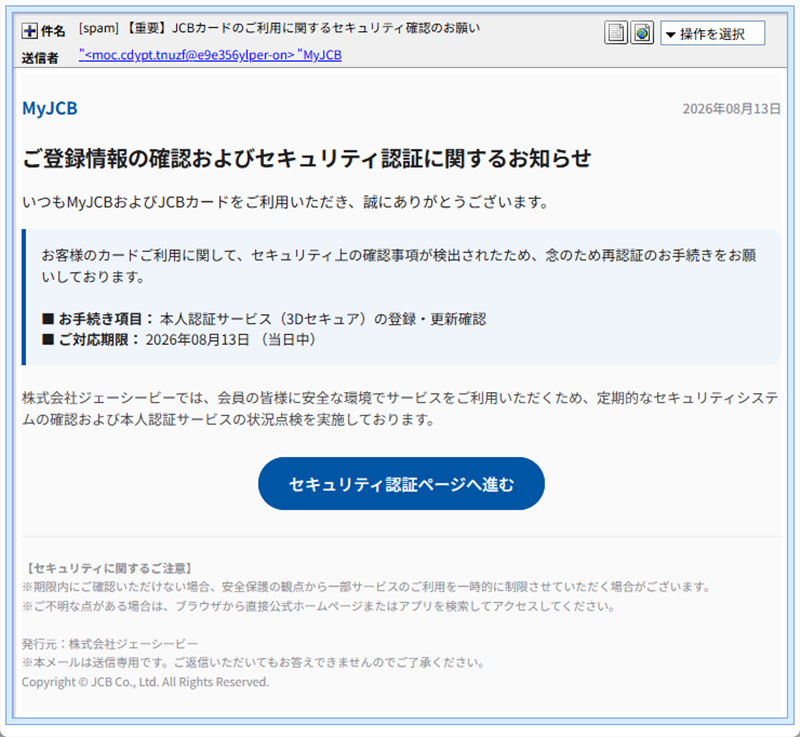This screenshot has width=800, height=737.
Task: Click the subject line 【重要】JCBカードのご利用
Action: click(279, 28)
